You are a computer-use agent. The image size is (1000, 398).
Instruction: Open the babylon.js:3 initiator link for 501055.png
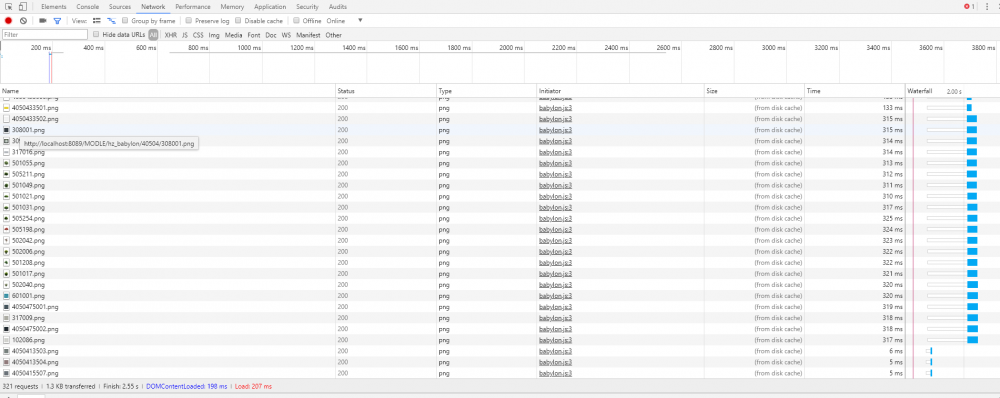(x=555, y=163)
